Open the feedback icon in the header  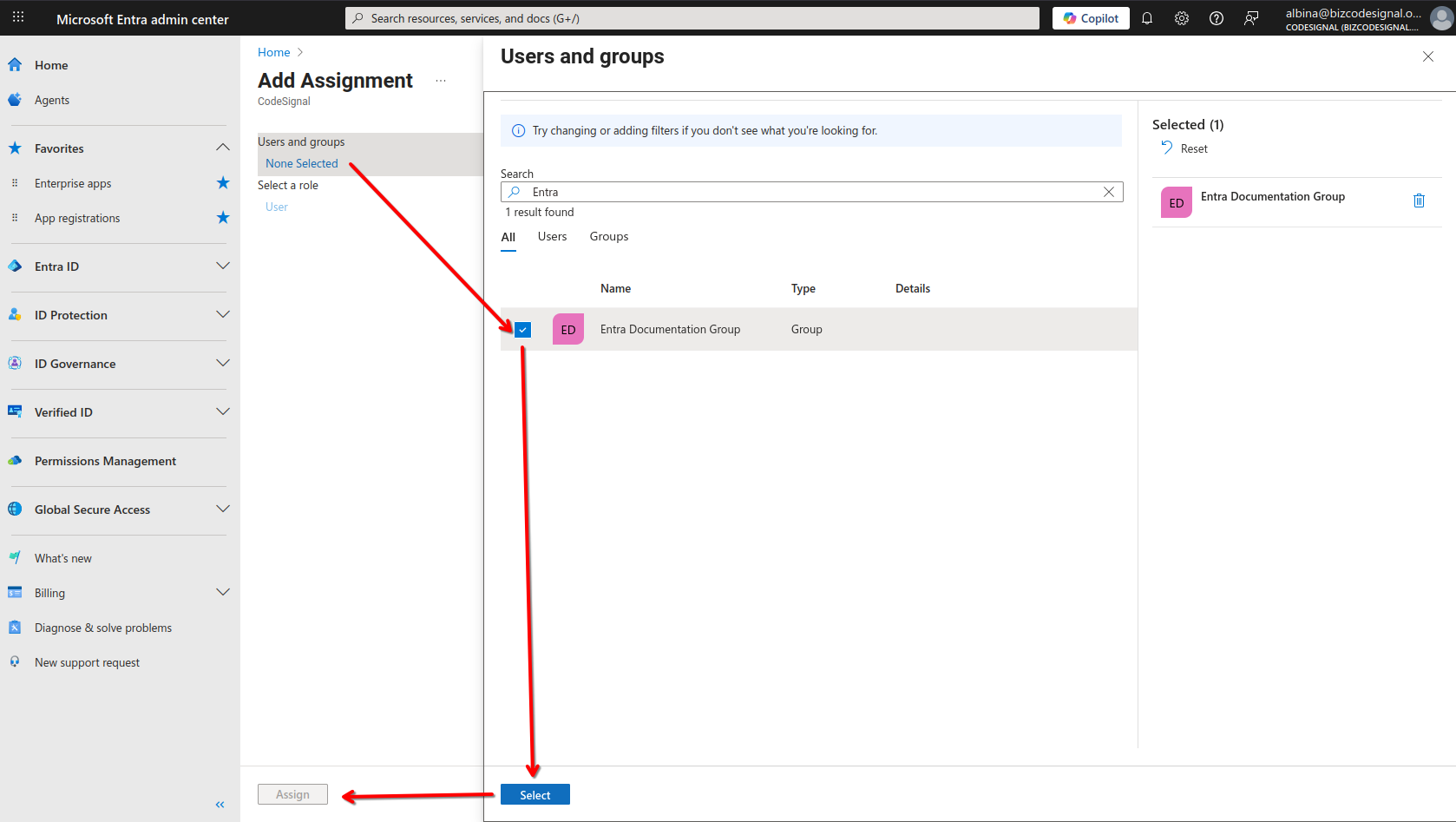pyautogui.click(x=1251, y=18)
